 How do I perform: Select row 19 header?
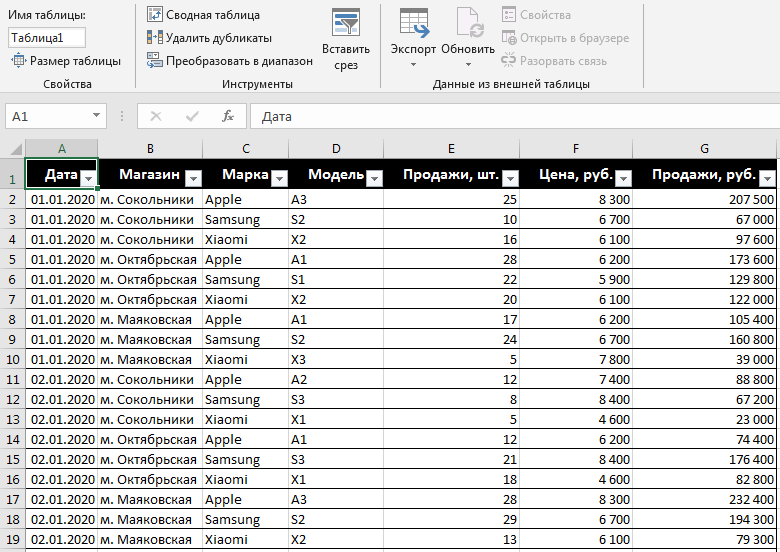12,540
